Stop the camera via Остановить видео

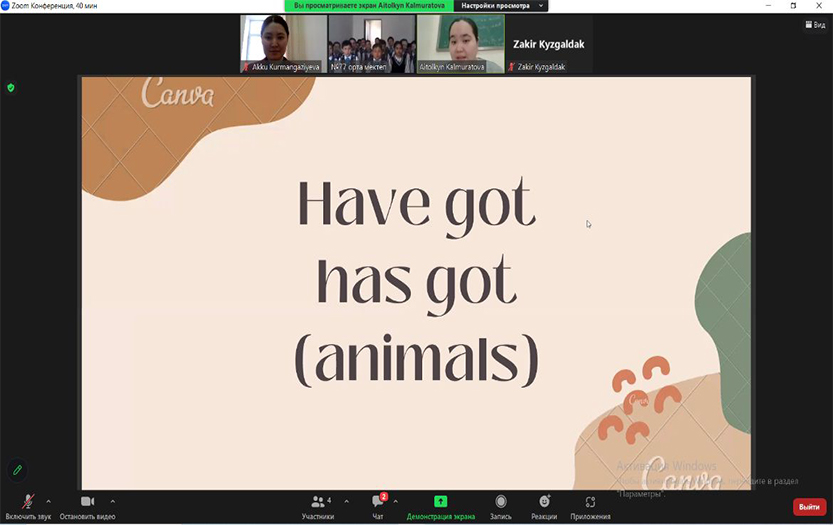(87, 502)
